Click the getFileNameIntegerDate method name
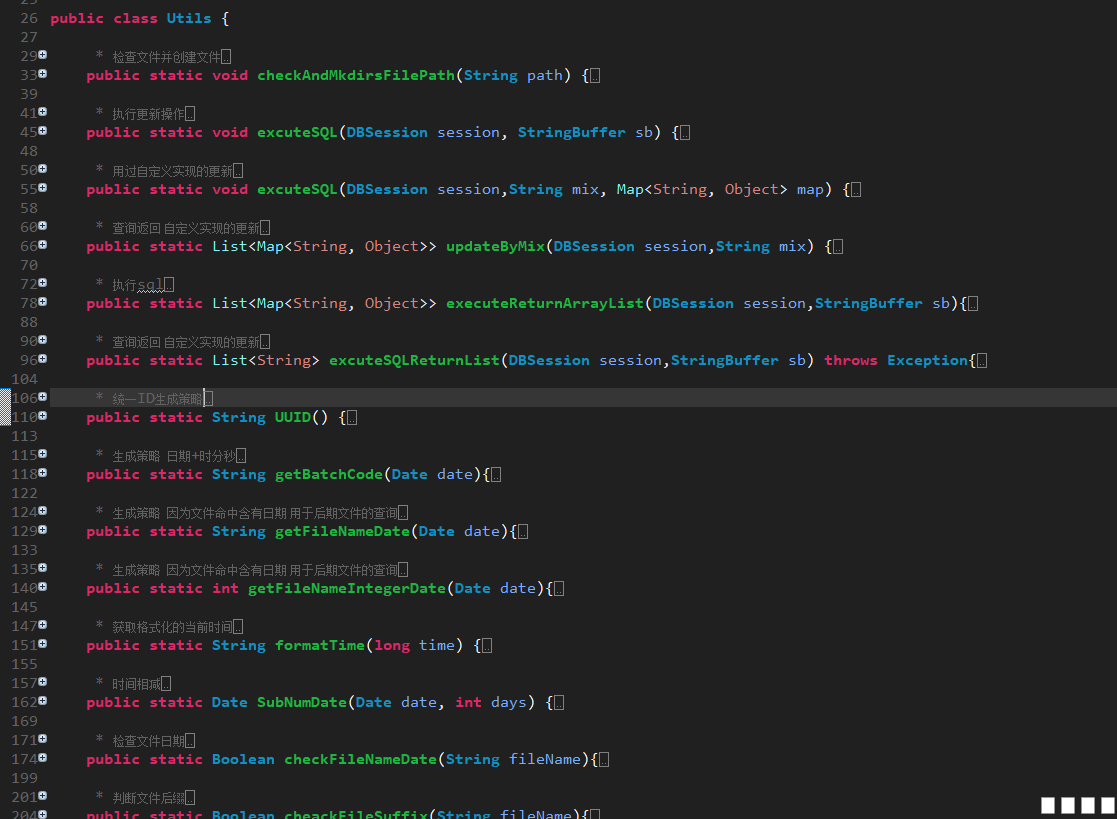 coord(346,588)
